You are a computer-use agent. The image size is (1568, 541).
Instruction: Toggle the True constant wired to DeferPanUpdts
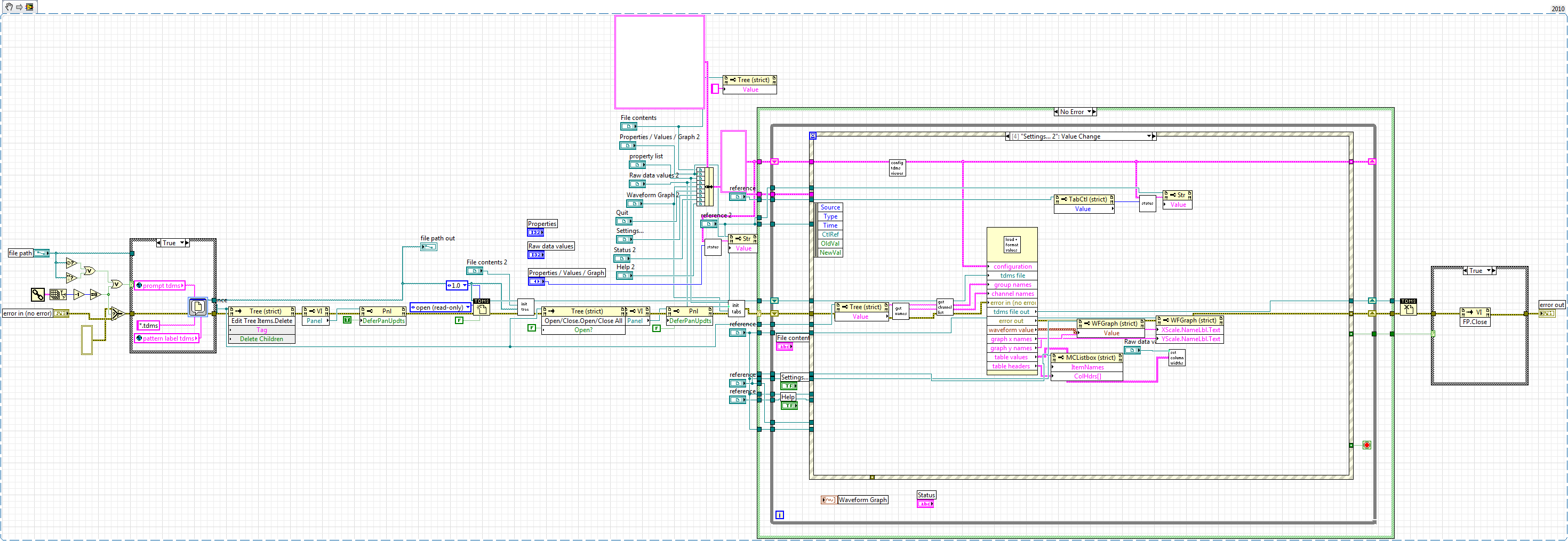click(x=347, y=319)
